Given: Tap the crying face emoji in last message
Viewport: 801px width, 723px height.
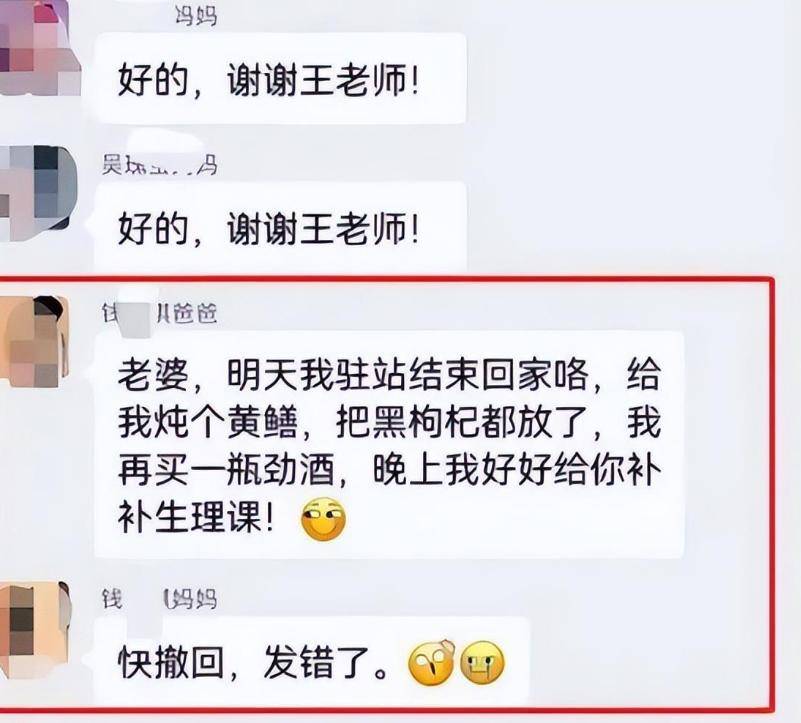Looking at the screenshot, I should 483,663.
